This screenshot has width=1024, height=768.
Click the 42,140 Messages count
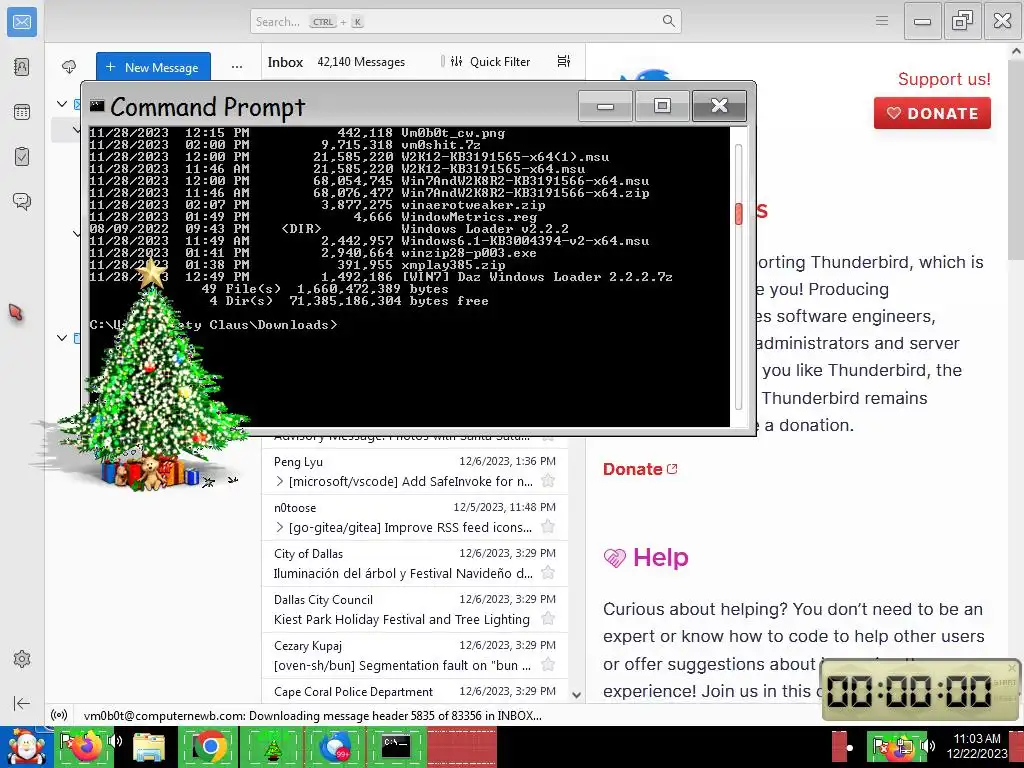(361, 62)
